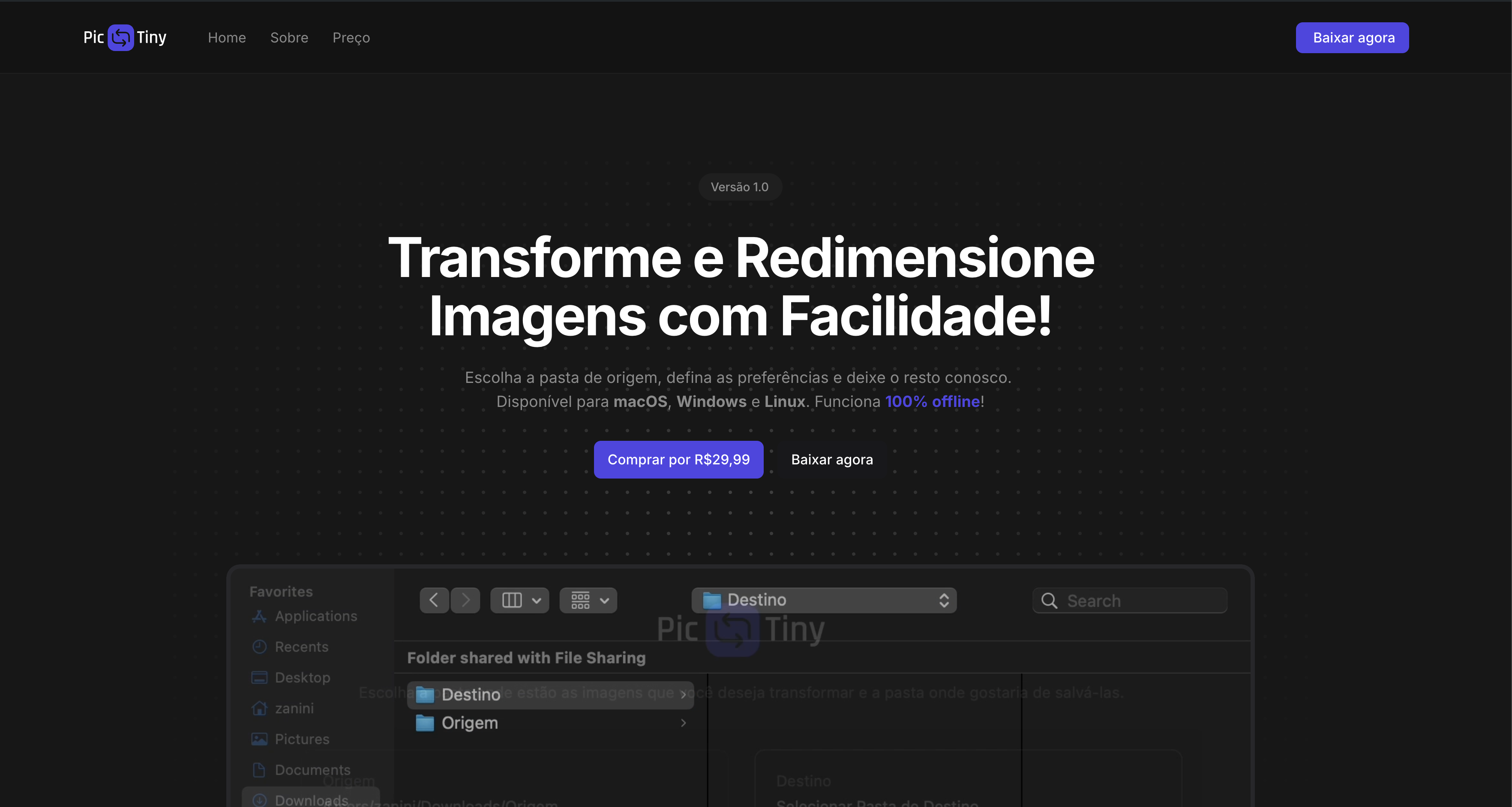This screenshot has height=807, width=1512.
Task: Click Folder shared with File Sharing label
Action: coord(526,657)
